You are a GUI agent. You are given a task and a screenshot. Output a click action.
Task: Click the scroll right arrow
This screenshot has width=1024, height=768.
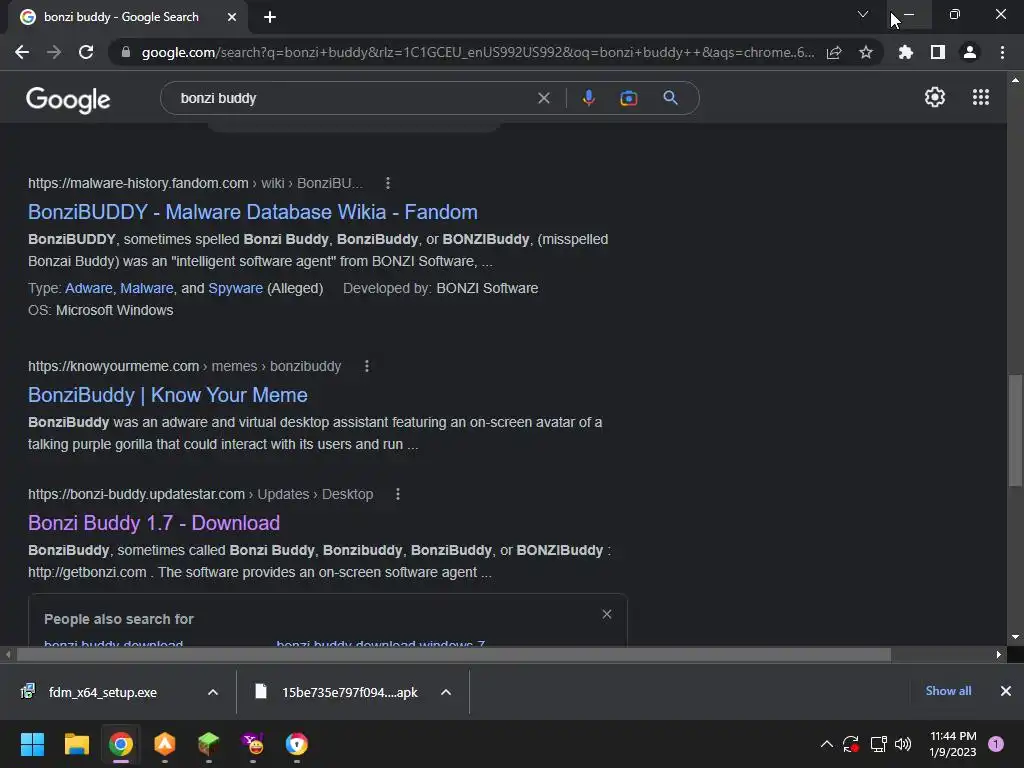pos(998,654)
